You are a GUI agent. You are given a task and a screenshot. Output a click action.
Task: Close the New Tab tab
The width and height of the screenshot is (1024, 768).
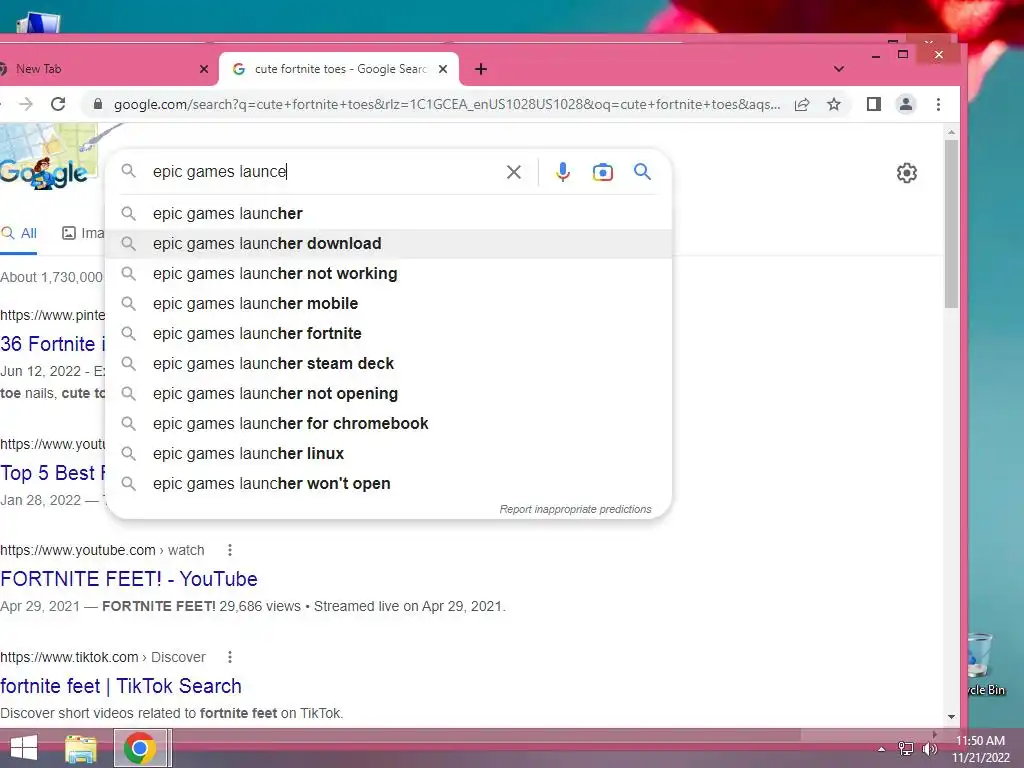[x=204, y=69]
